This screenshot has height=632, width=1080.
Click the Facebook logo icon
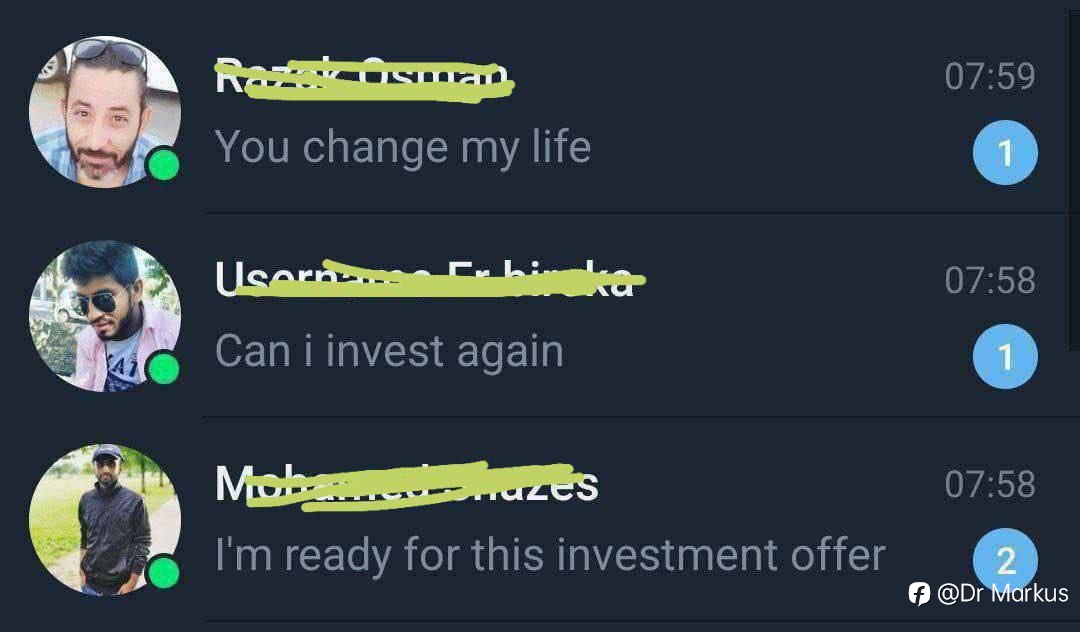pos(919,593)
